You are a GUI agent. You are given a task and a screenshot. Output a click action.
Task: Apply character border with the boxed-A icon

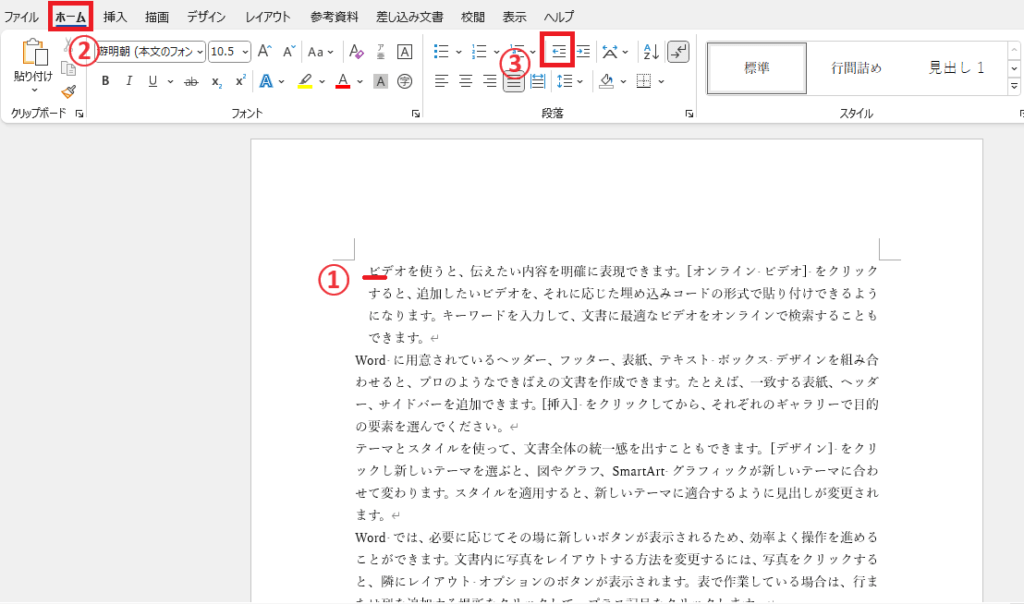404,52
